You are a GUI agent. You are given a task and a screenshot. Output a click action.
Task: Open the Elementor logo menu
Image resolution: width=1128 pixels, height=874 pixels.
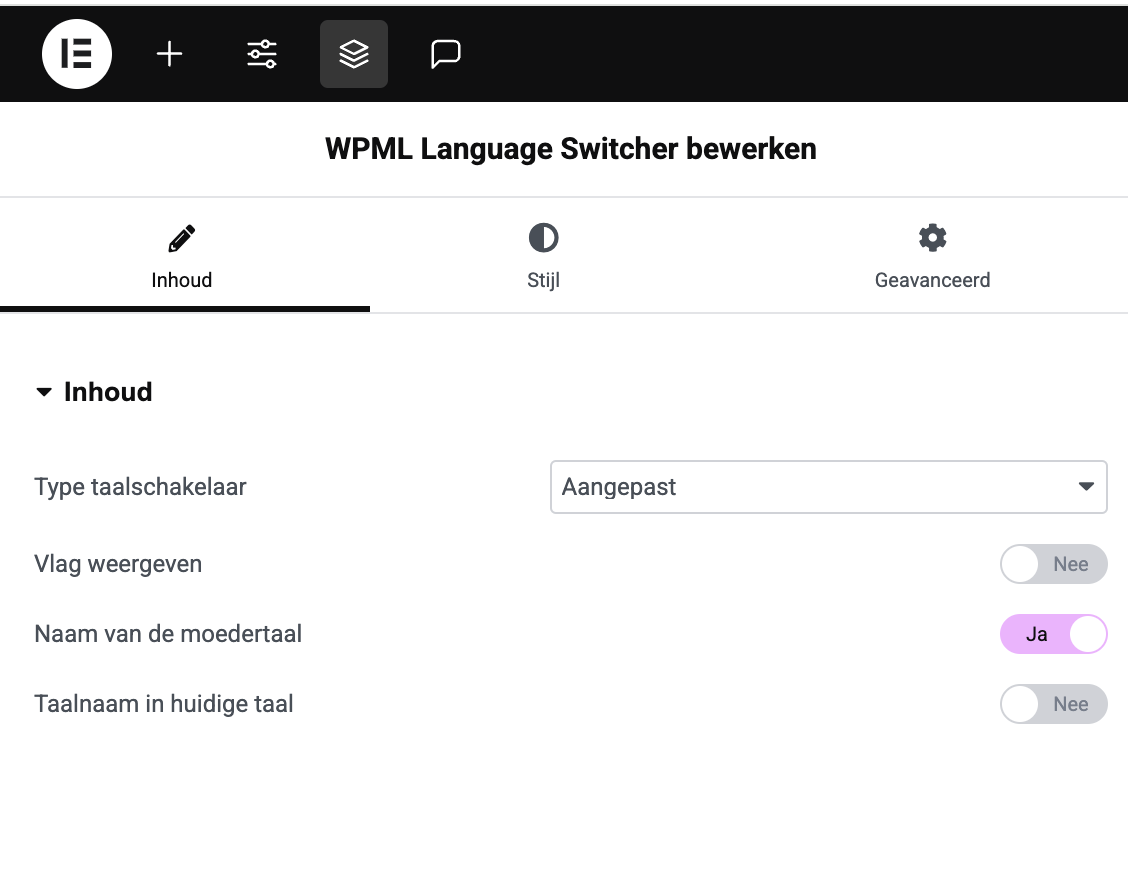77,54
